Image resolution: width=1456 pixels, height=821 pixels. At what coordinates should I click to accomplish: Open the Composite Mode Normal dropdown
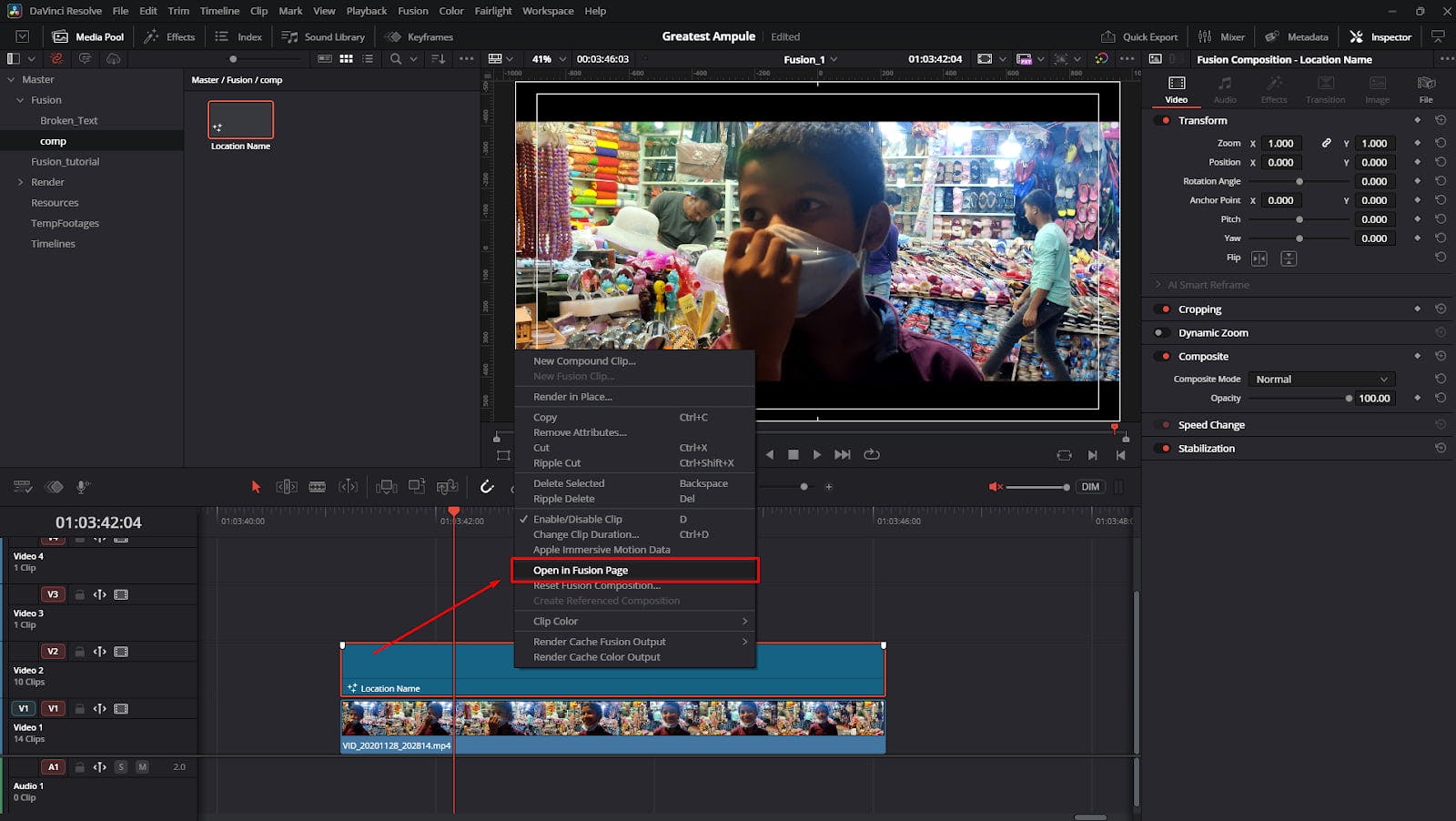(x=1320, y=380)
